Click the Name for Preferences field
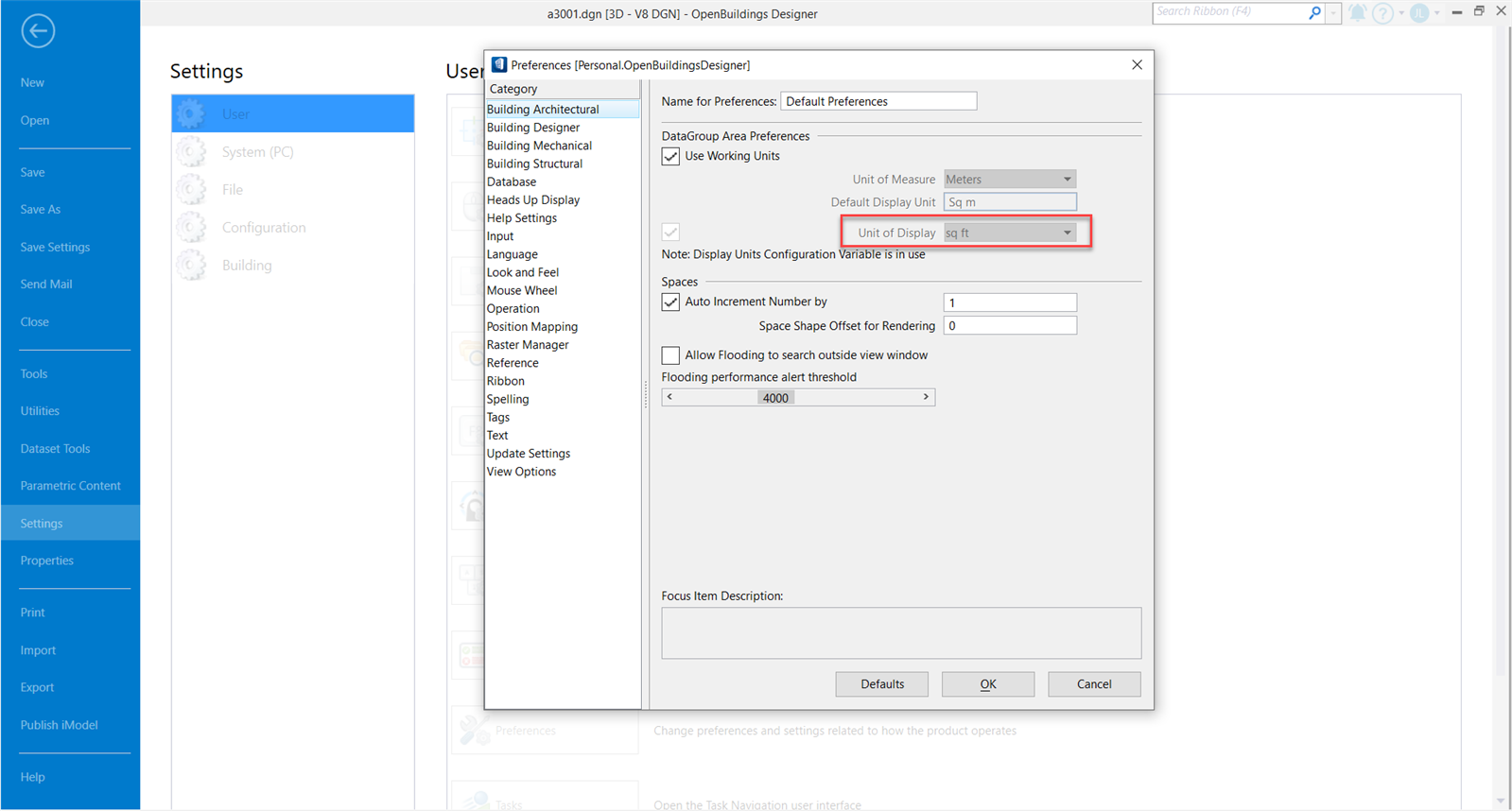 tap(878, 101)
